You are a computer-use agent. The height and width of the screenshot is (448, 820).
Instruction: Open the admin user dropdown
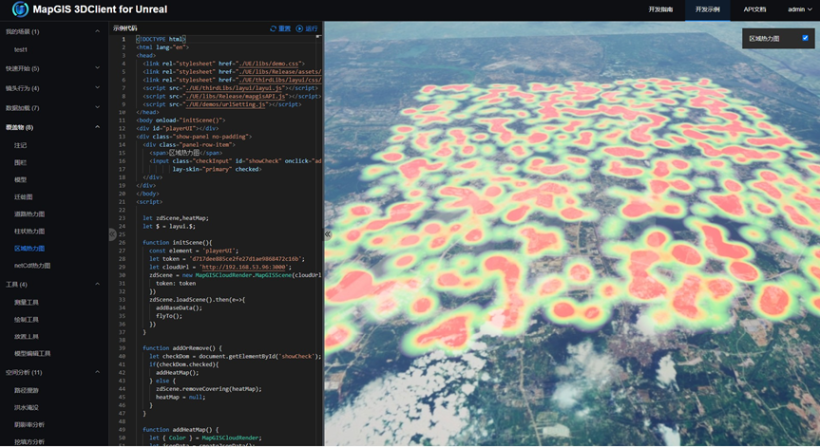click(800, 9)
